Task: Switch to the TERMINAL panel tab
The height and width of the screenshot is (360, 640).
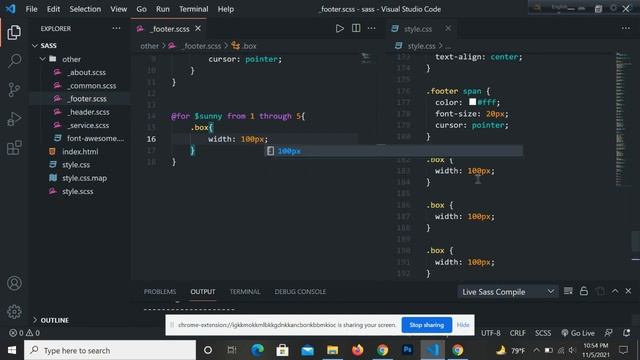Action: 244,291
